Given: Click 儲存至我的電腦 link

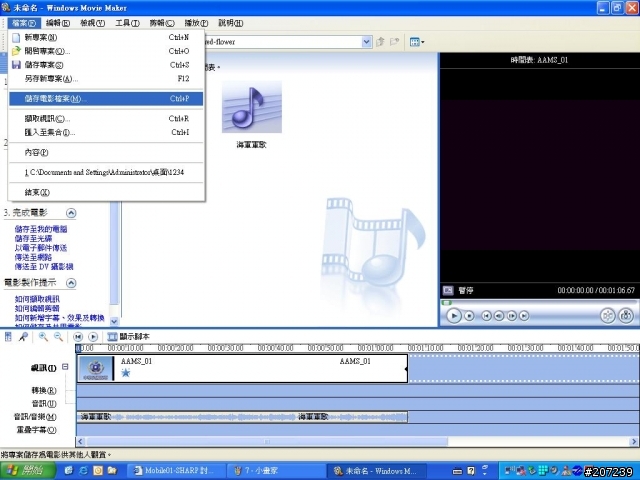Looking at the screenshot, I should 41,229.
